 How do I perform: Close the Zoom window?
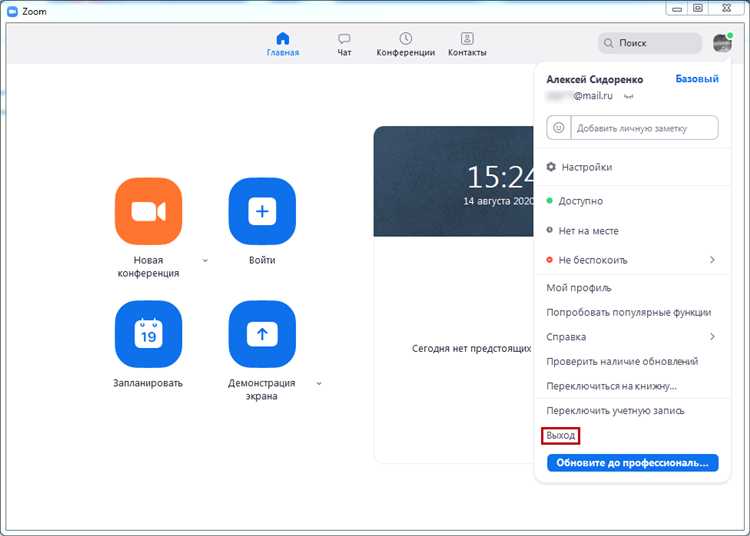726,9
